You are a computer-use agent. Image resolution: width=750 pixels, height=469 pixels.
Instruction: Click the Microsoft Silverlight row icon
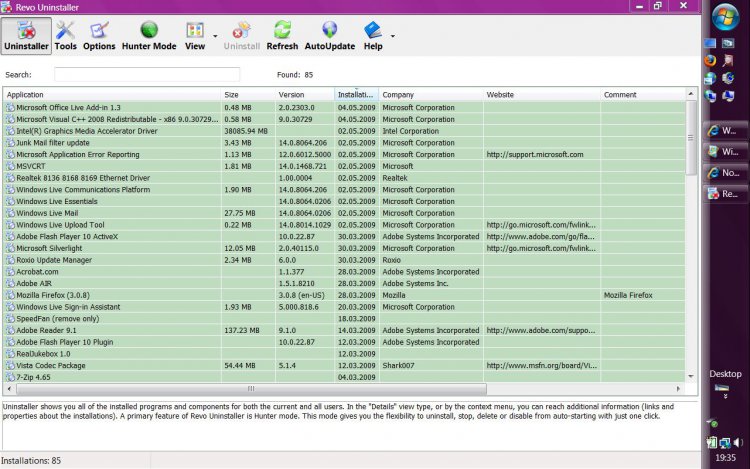(10, 248)
